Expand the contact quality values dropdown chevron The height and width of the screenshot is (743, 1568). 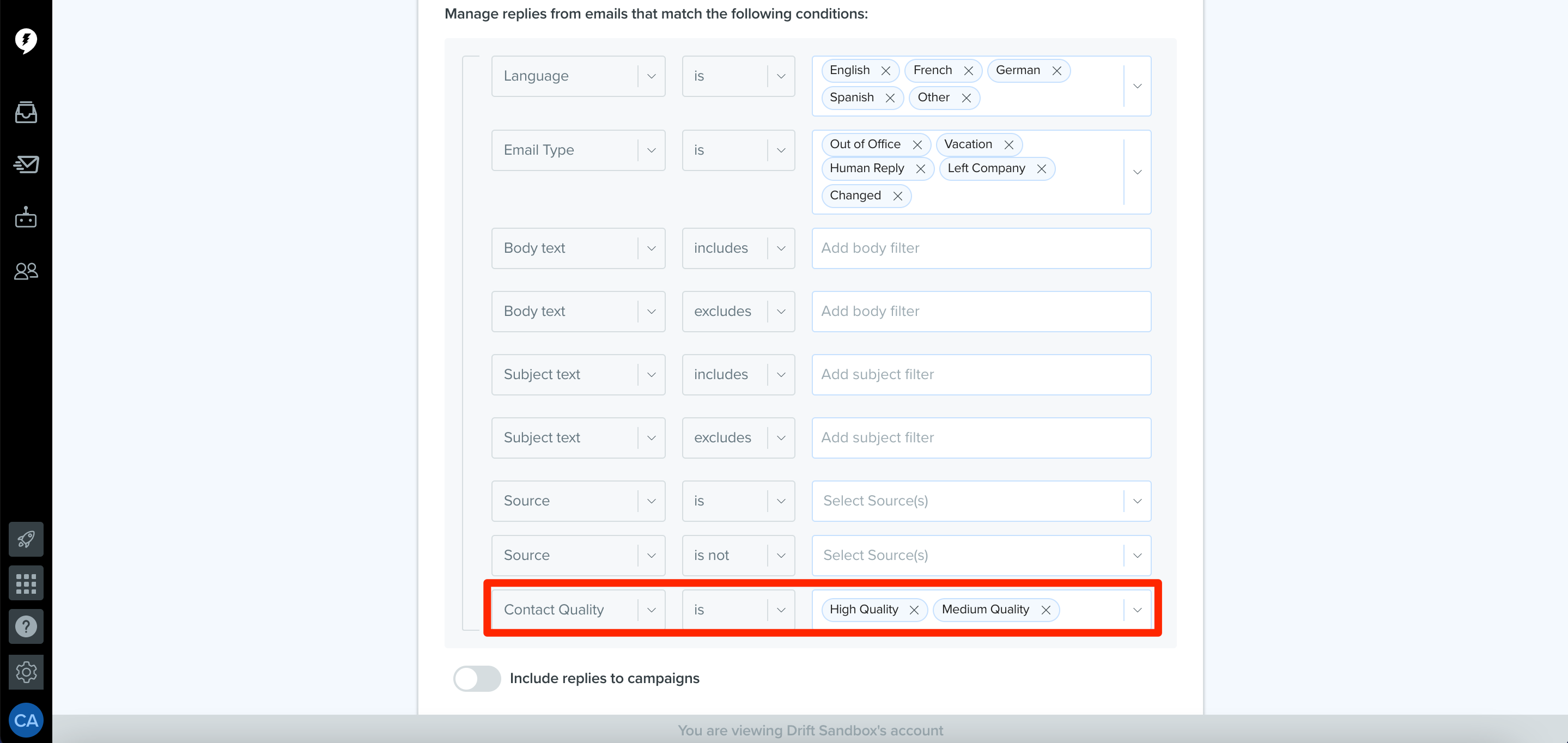(x=1137, y=610)
